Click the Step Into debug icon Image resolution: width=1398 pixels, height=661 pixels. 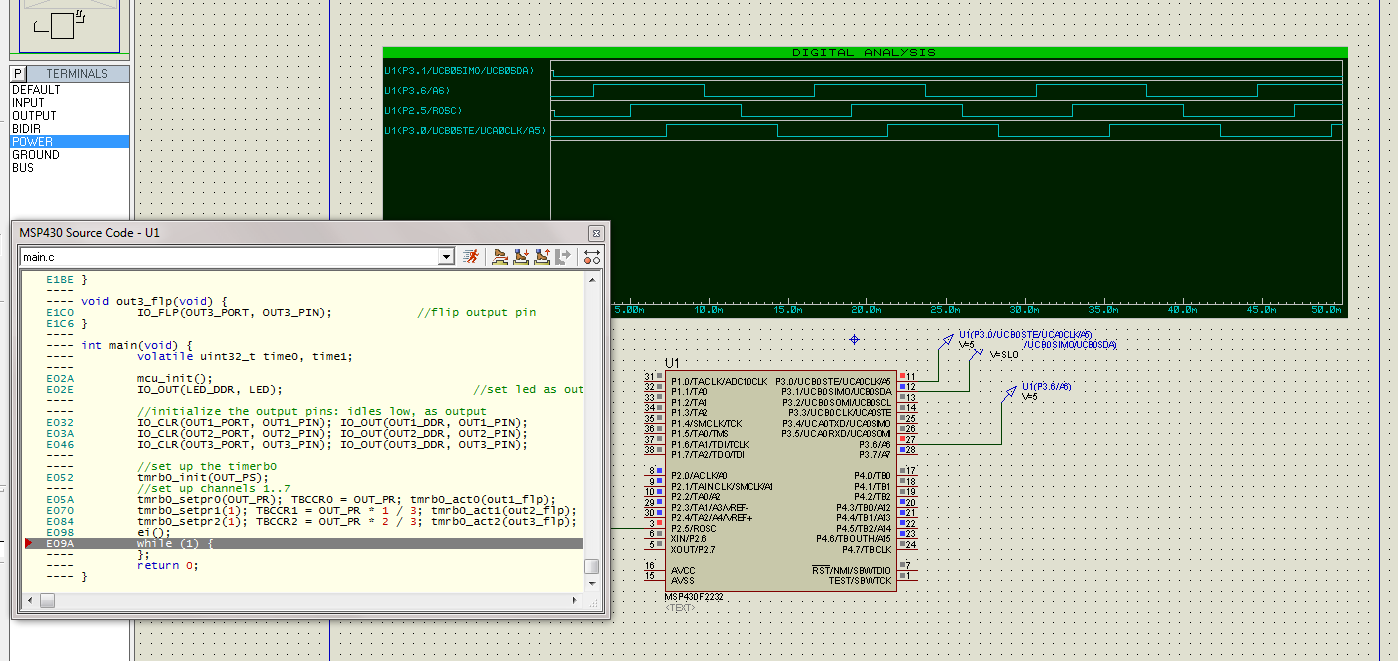point(521,257)
